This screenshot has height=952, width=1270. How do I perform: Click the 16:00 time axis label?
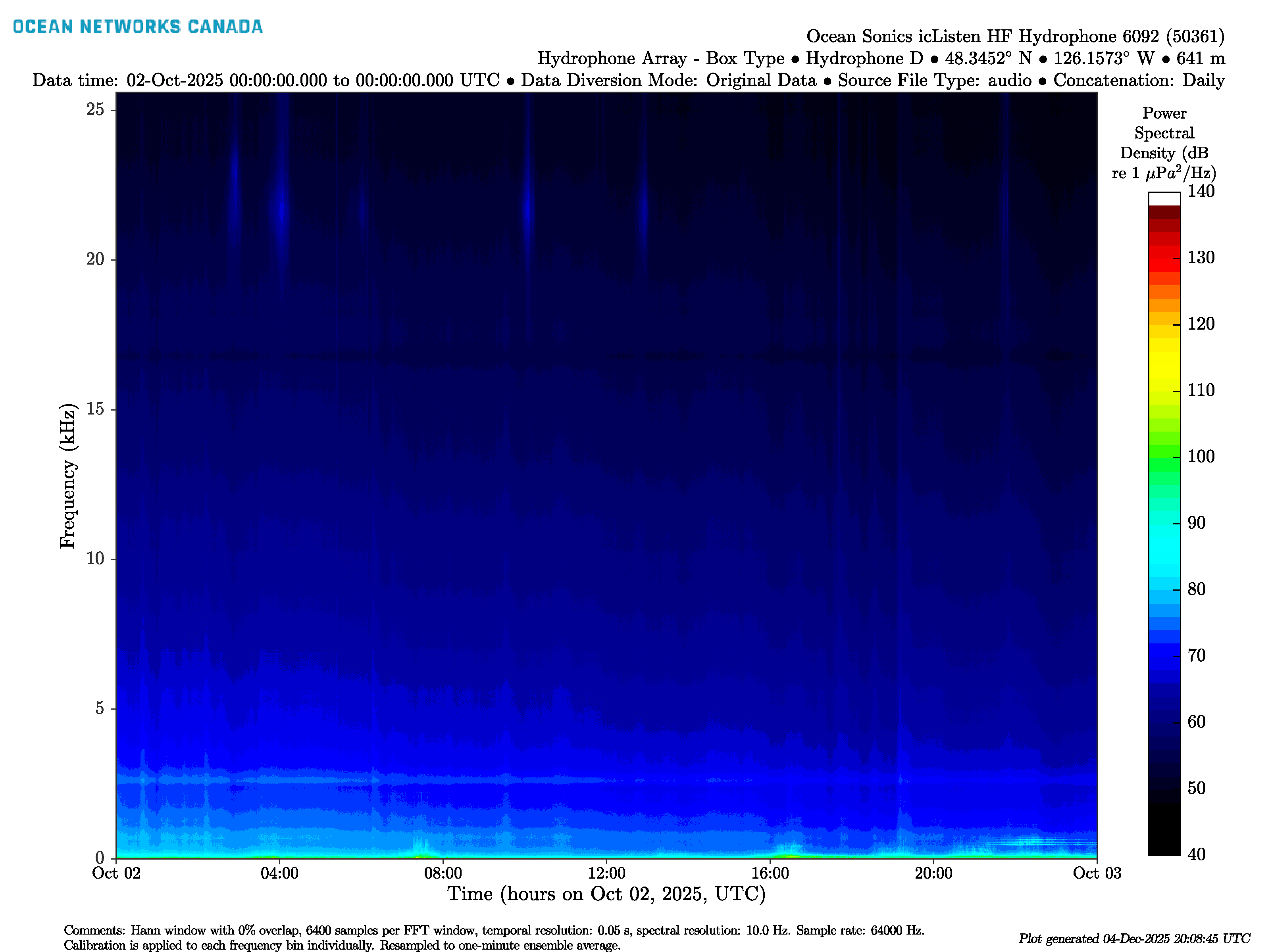(x=770, y=873)
